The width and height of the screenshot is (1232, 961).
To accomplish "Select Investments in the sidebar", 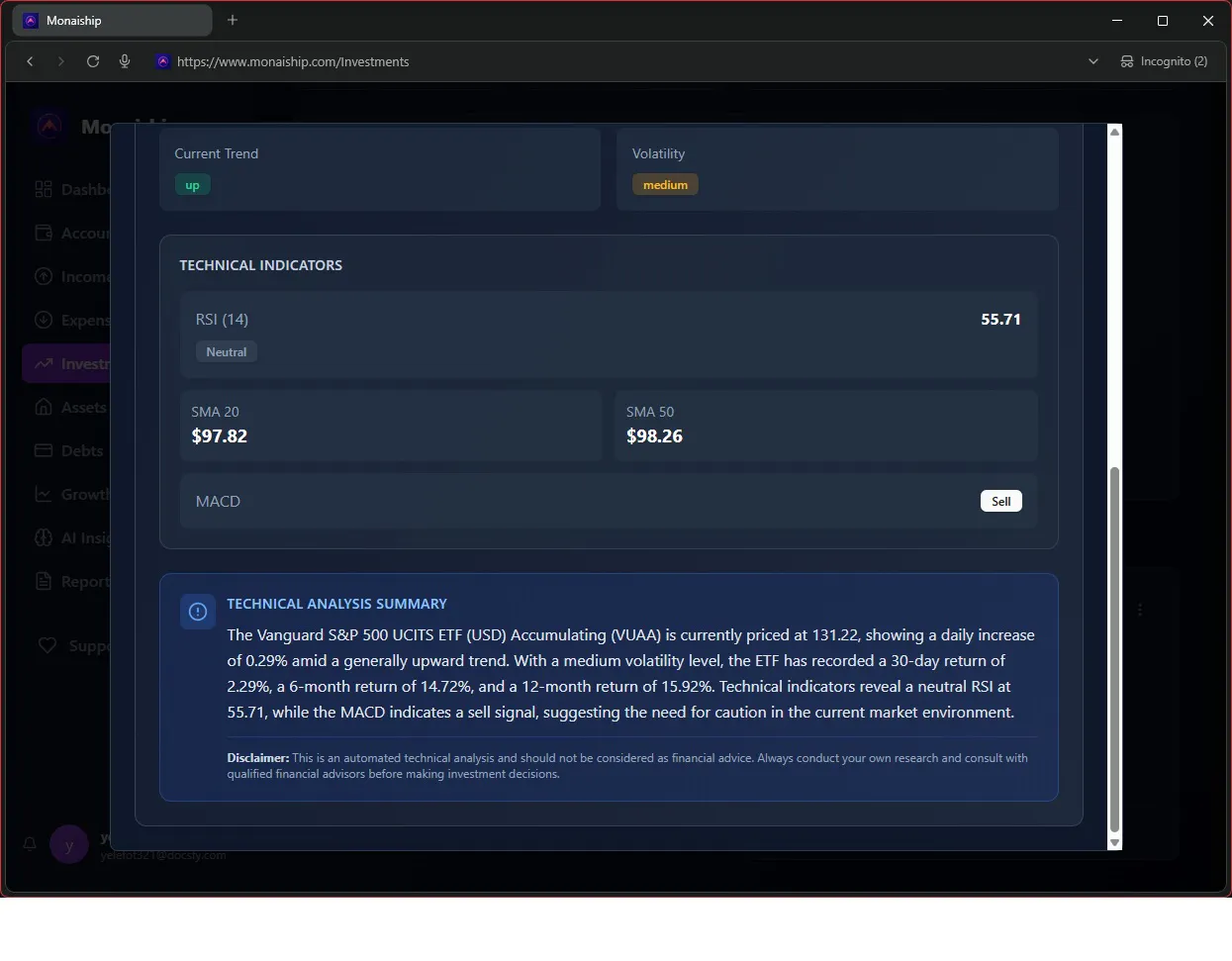I will click(x=67, y=363).
